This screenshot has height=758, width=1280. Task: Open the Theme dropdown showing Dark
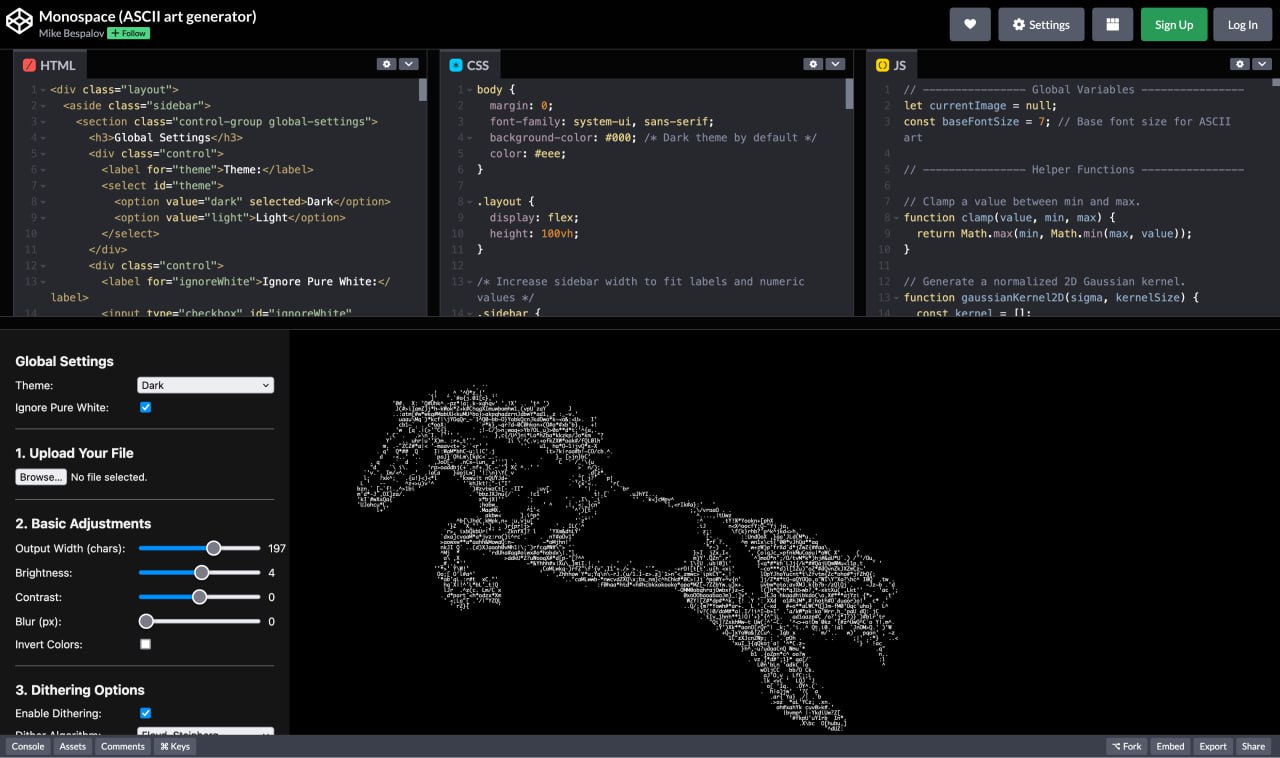click(x=205, y=385)
